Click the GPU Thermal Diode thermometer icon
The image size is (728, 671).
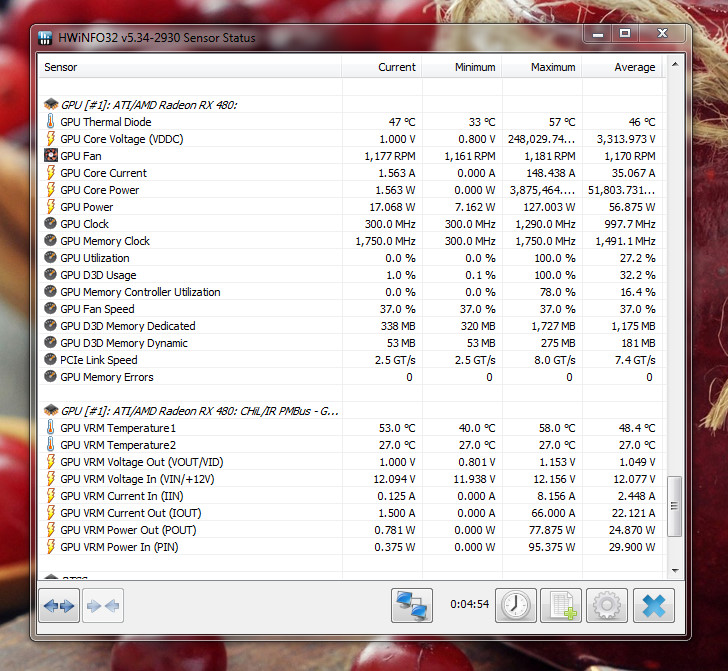51,121
